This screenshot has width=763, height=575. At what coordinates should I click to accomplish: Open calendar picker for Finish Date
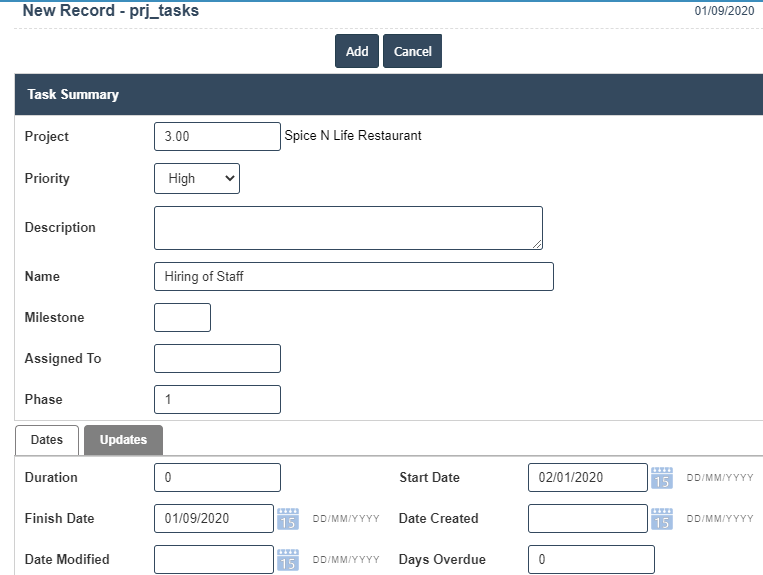click(288, 519)
